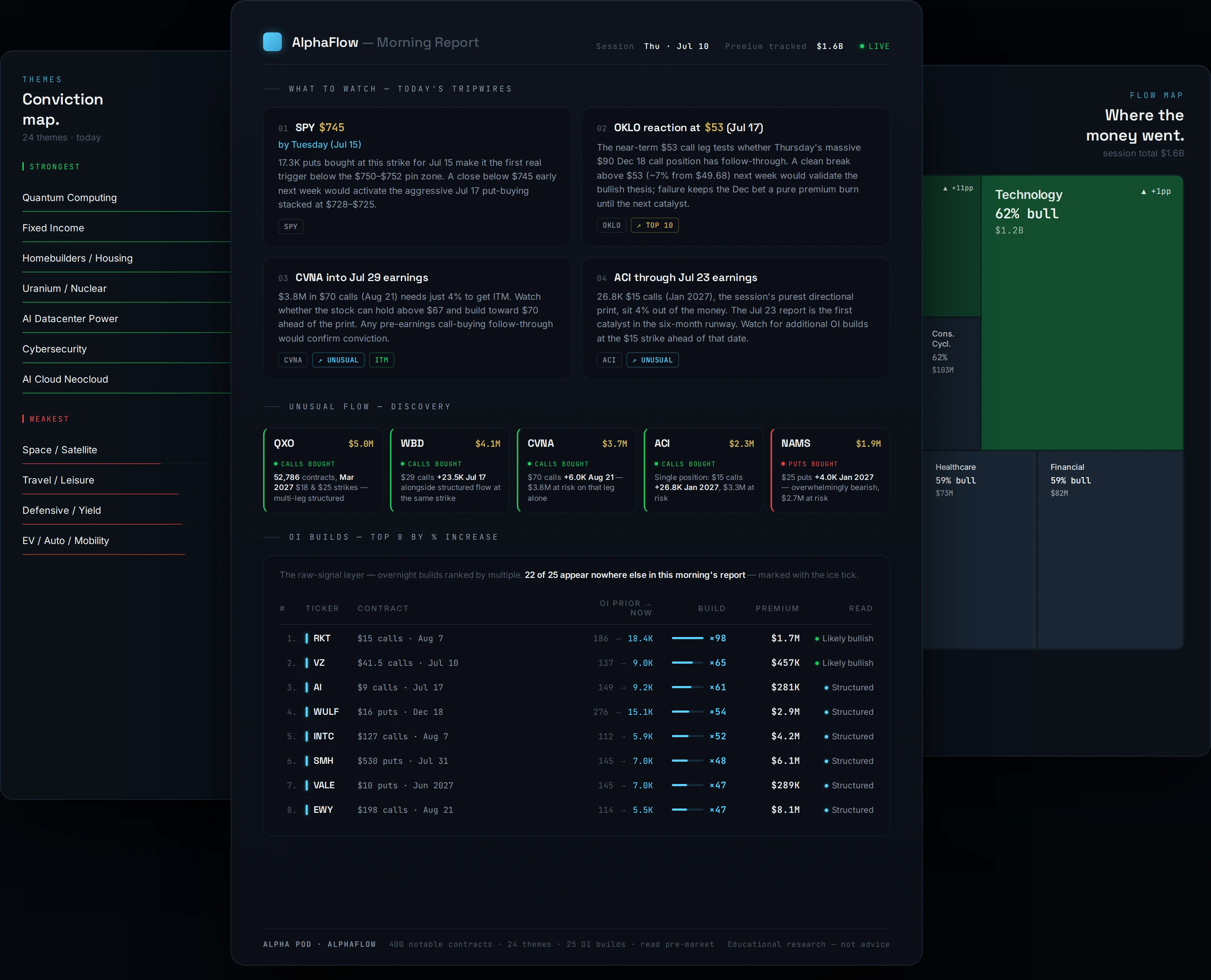Click the Cons. Cycl. tile in Flow Map
Image resolution: width=1211 pixels, height=980 pixels.
pyautogui.click(x=951, y=383)
